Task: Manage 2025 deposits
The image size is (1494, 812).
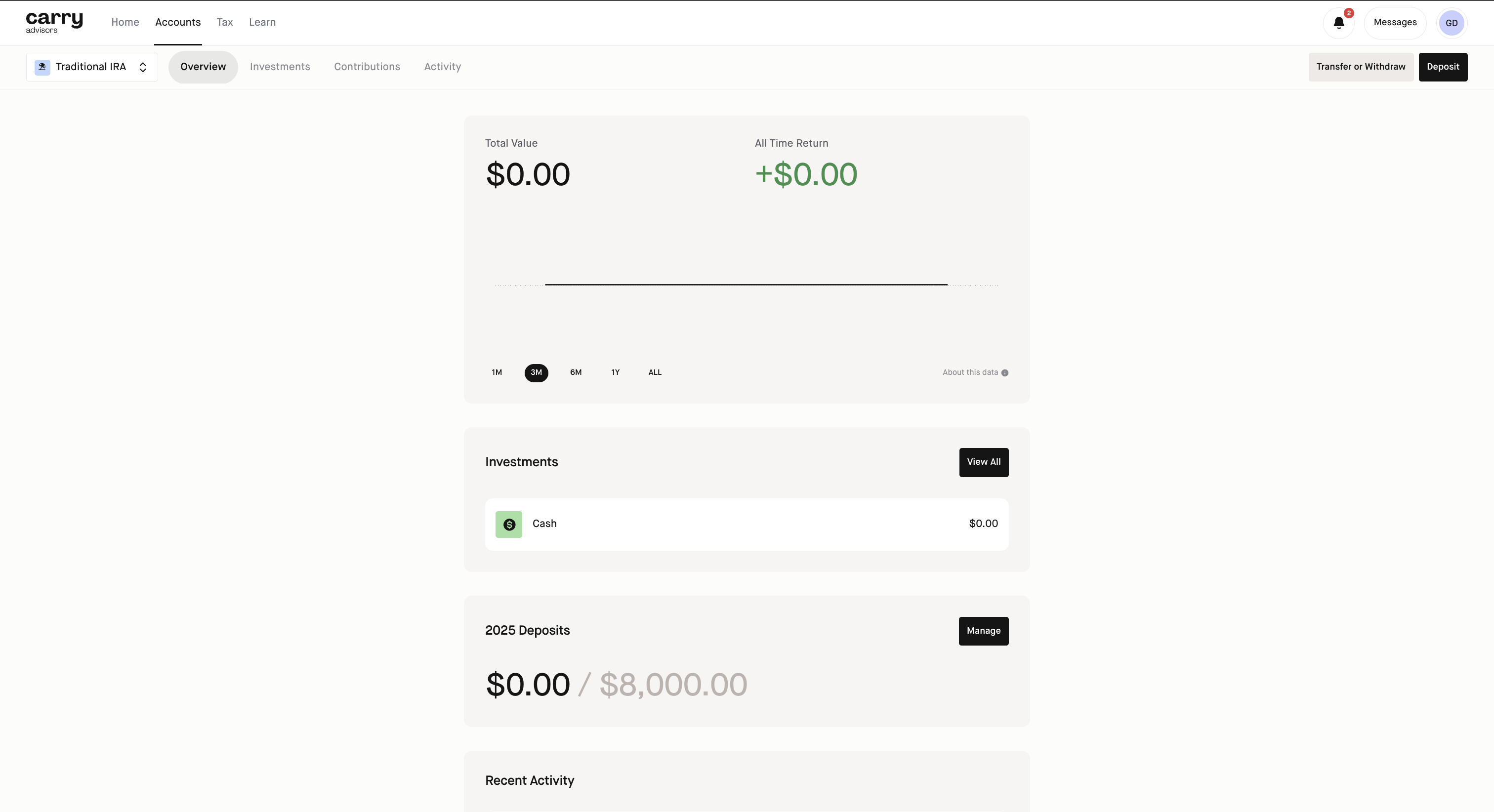Action: 983,631
